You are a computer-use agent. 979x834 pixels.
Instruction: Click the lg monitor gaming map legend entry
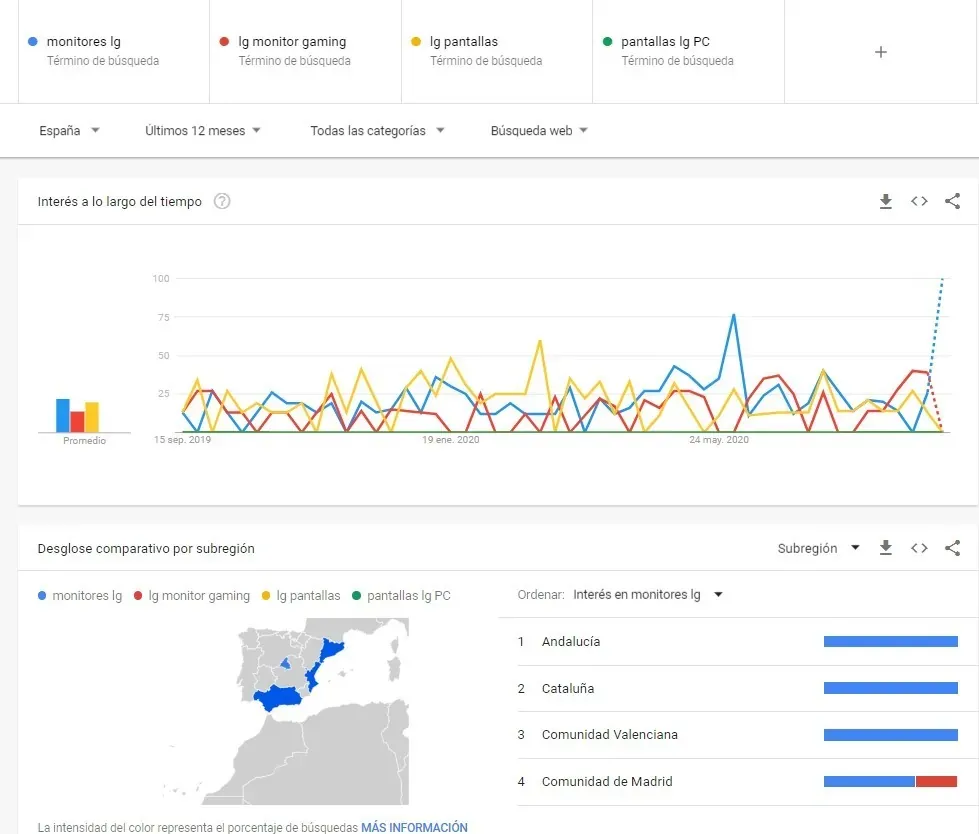tap(192, 596)
